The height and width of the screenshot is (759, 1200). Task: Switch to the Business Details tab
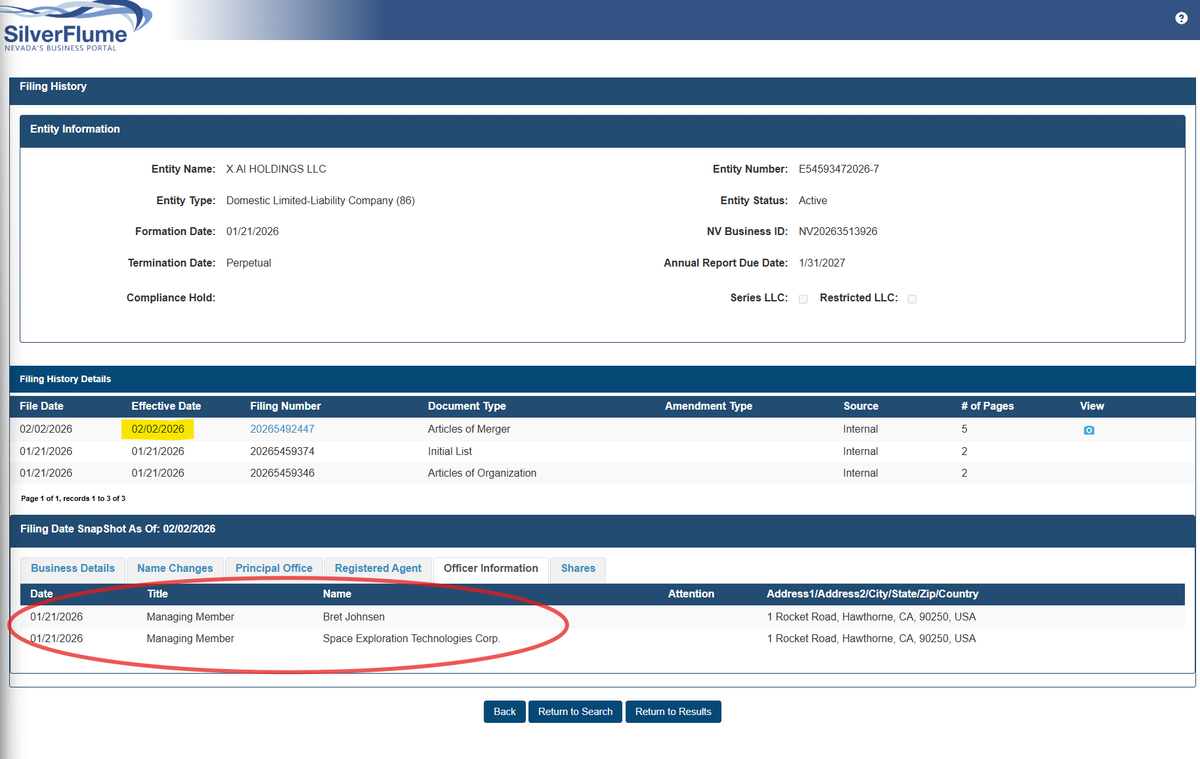pyautogui.click(x=73, y=568)
